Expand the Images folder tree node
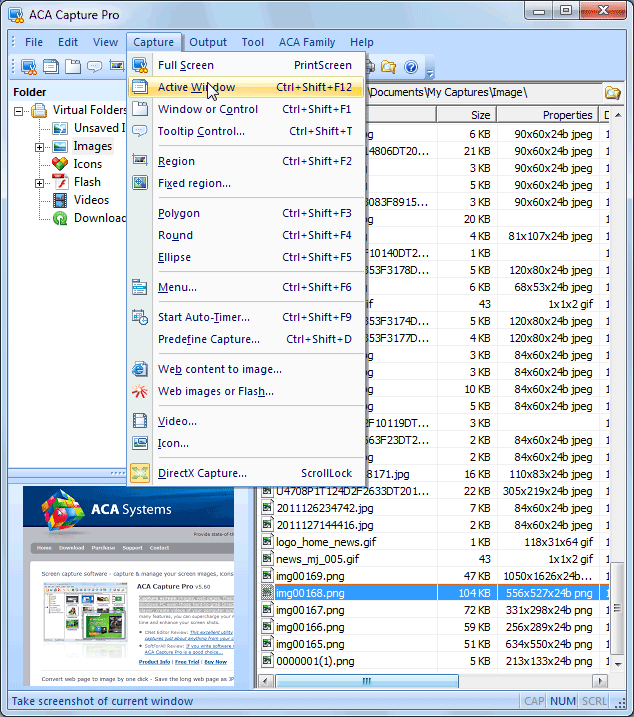 [x=40, y=147]
